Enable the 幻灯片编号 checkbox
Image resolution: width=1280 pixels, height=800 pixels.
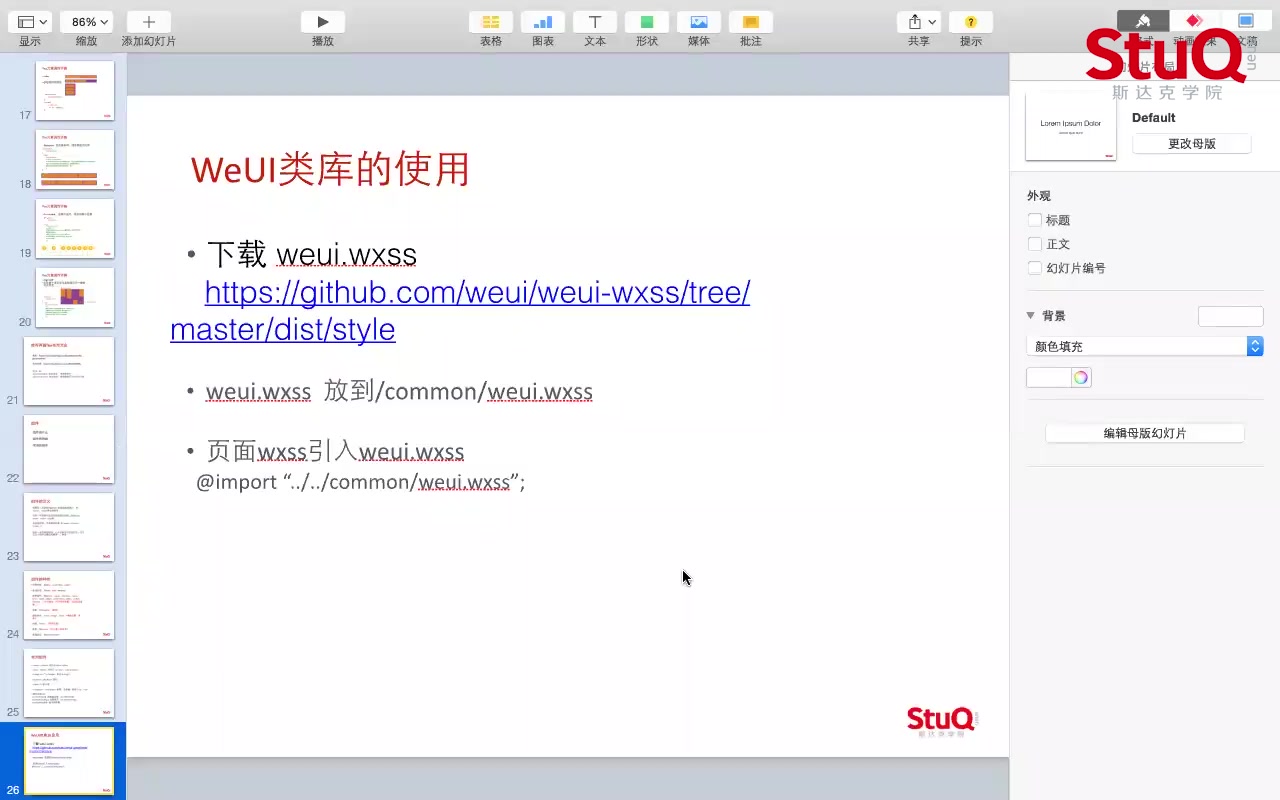tap(1035, 268)
